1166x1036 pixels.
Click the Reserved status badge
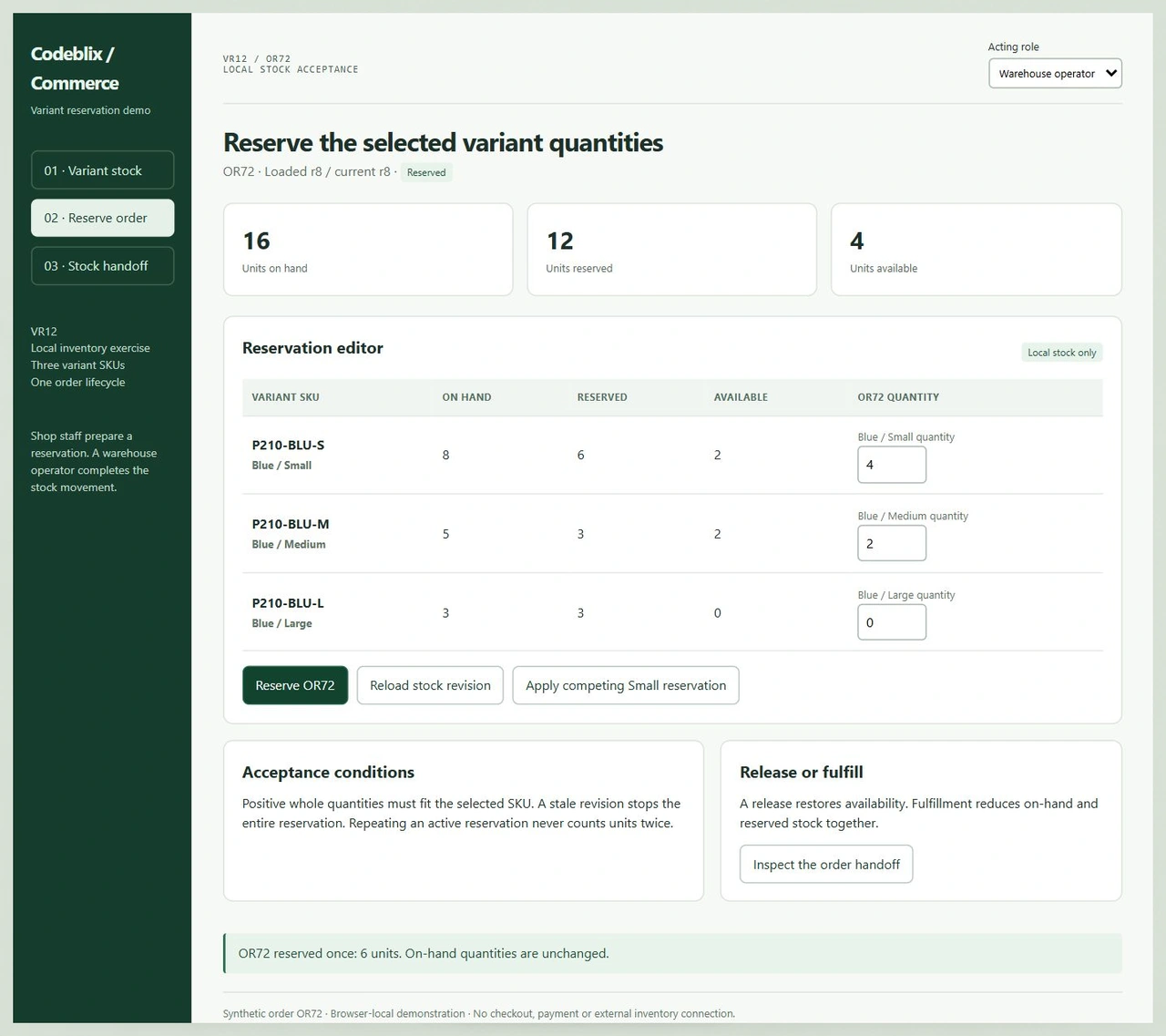click(426, 172)
